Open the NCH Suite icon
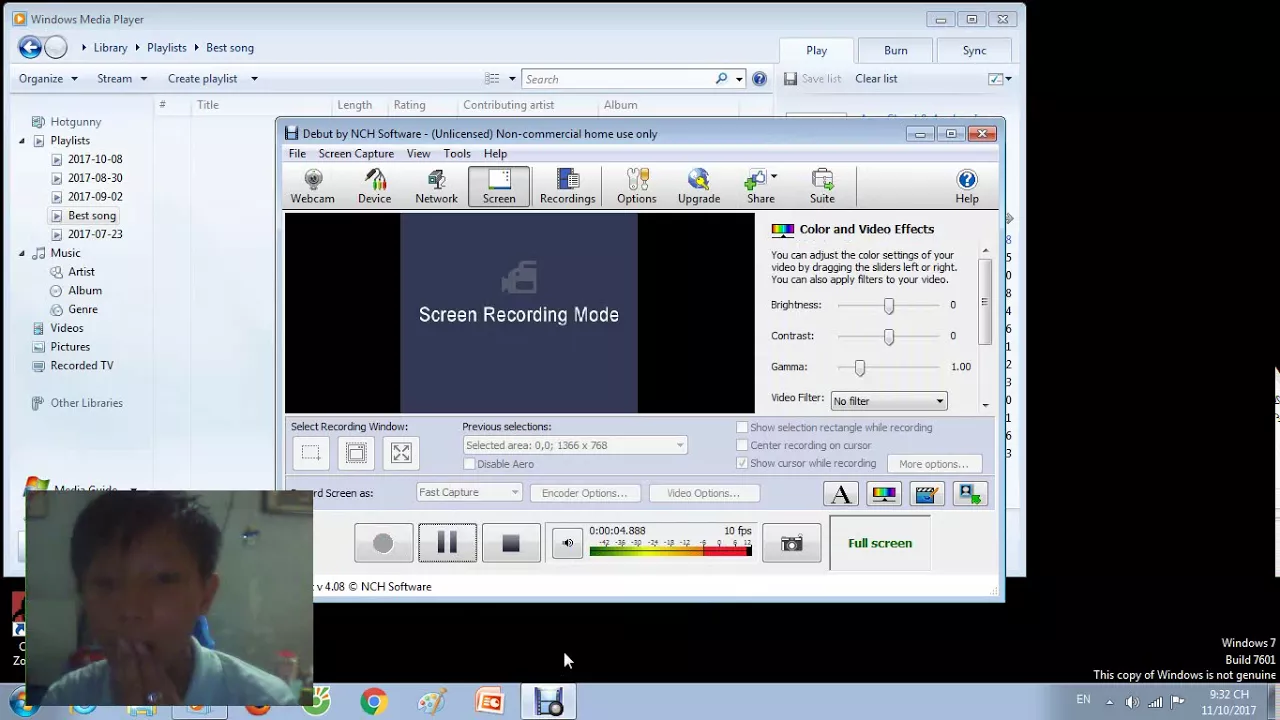 pos(822,187)
